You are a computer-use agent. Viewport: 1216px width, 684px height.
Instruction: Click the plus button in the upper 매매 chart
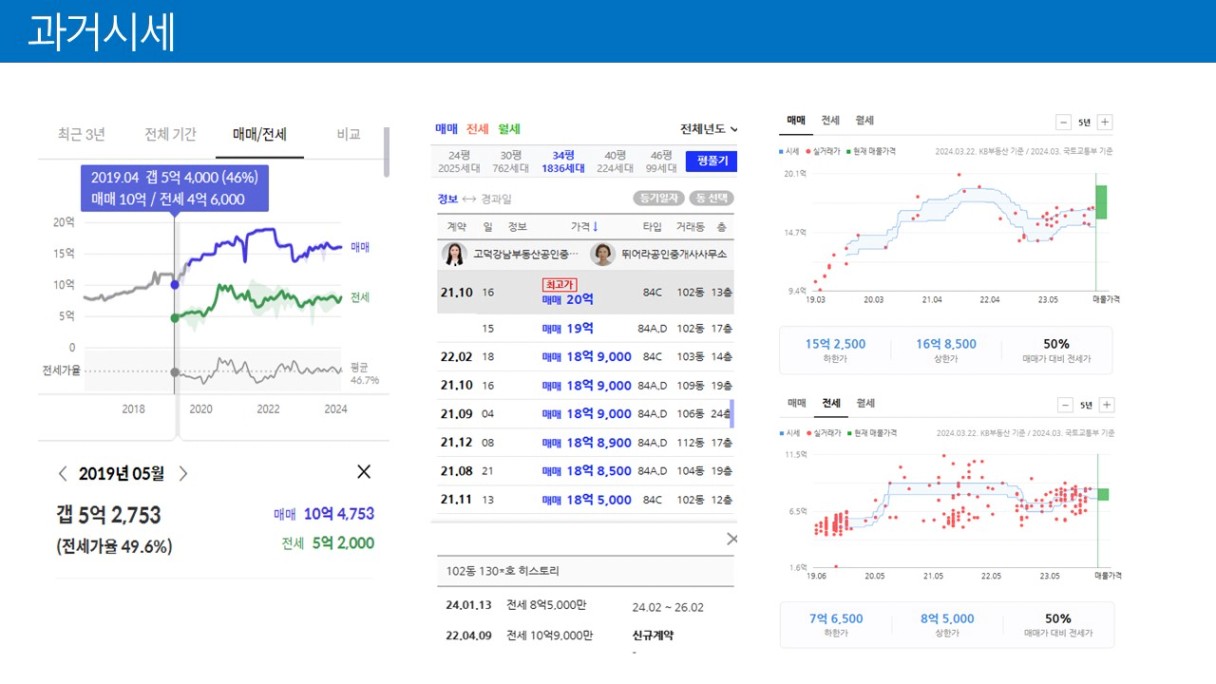click(x=1105, y=122)
